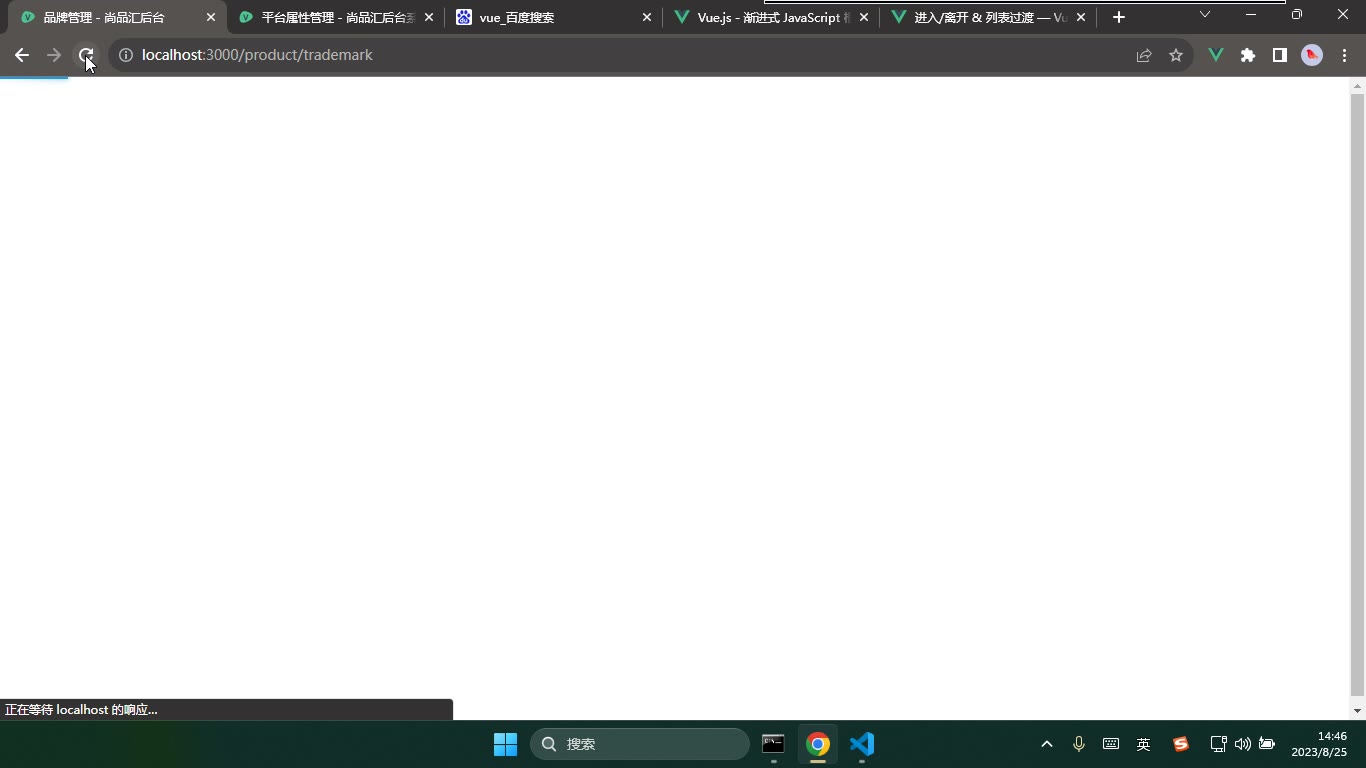The image size is (1366, 768).
Task: Switch to the 进入/离开 & 列表过渡 tab
Action: [x=988, y=17]
